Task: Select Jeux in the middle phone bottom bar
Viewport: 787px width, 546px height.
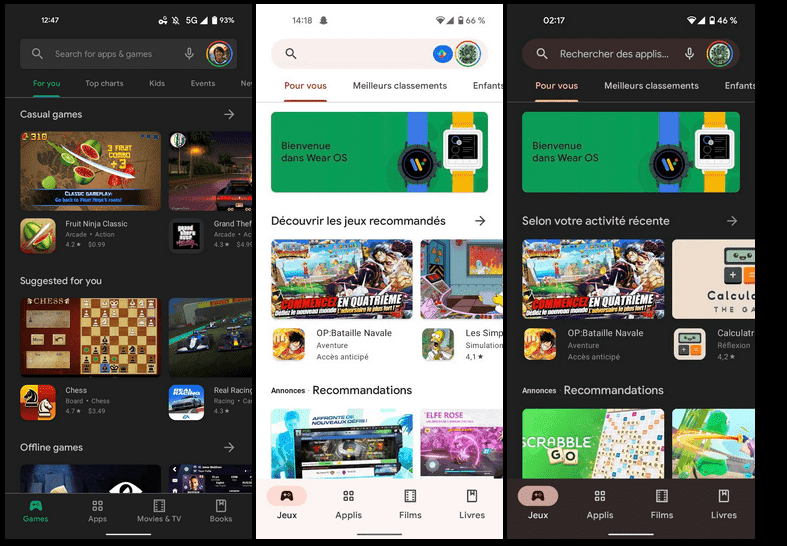Action: (287, 503)
